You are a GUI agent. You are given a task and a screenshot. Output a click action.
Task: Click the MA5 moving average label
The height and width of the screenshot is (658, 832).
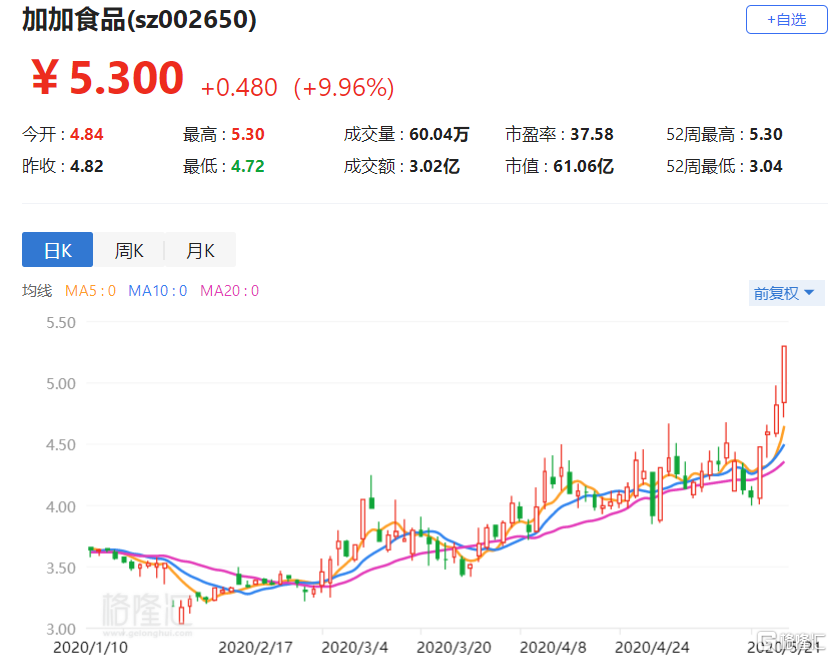pyautogui.click(x=90, y=291)
